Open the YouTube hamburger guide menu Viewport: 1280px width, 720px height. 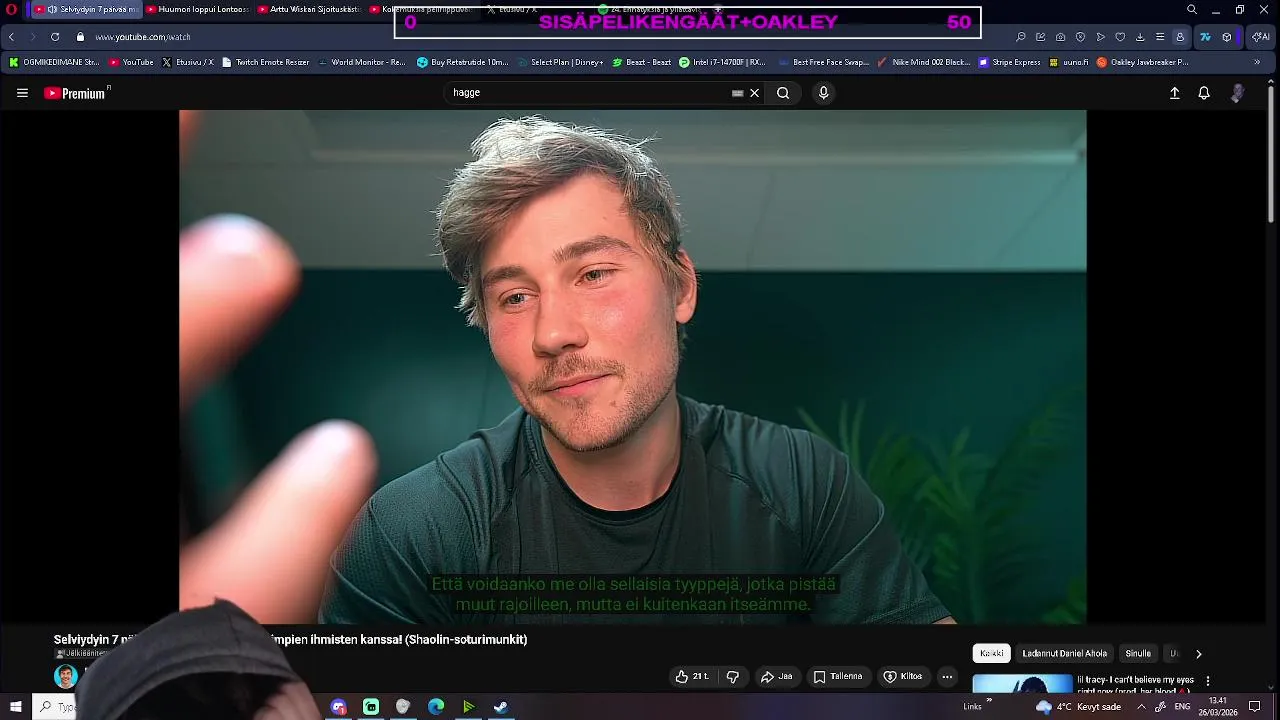pyautogui.click(x=22, y=93)
